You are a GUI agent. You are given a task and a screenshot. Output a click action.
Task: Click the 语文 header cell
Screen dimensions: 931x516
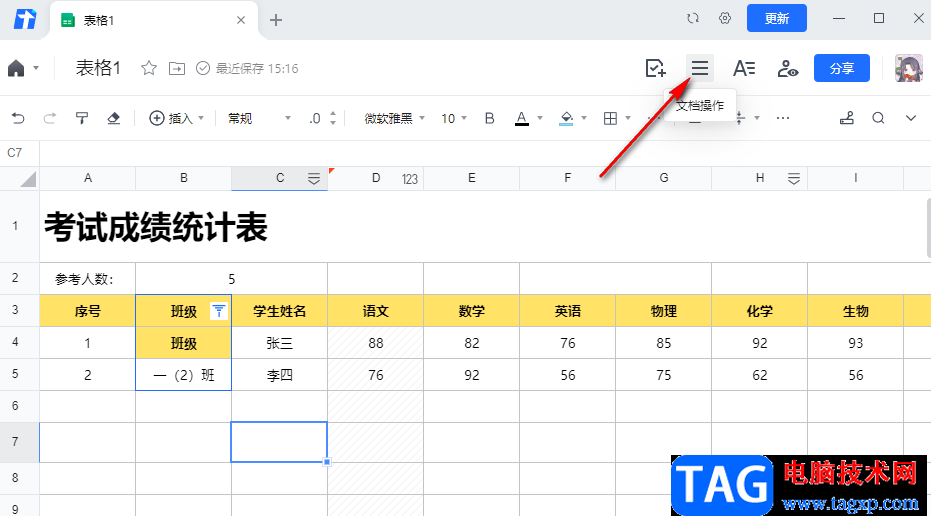(375, 311)
